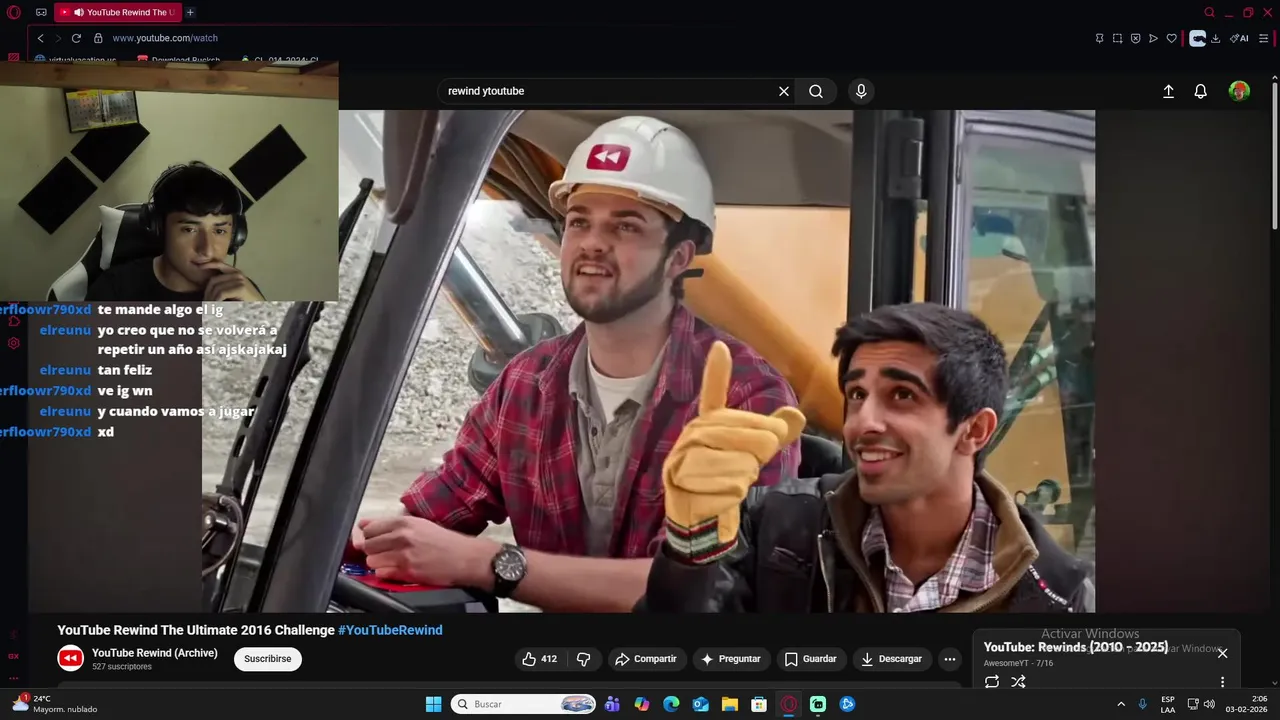
Task: Dislike the YouTube Rewind video
Action: pos(584,659)
